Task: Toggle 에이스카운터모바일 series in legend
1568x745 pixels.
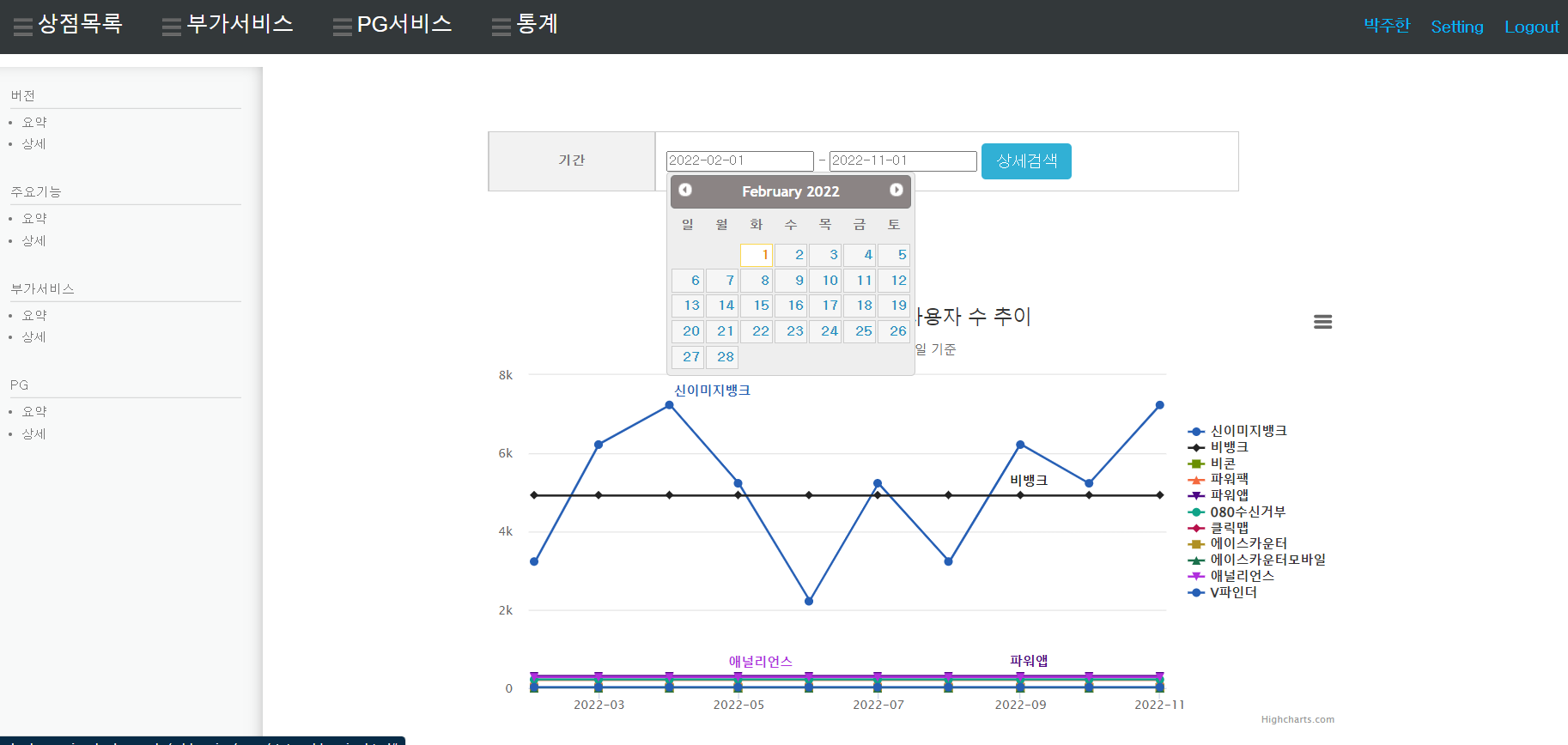Action: point(1257,560)
